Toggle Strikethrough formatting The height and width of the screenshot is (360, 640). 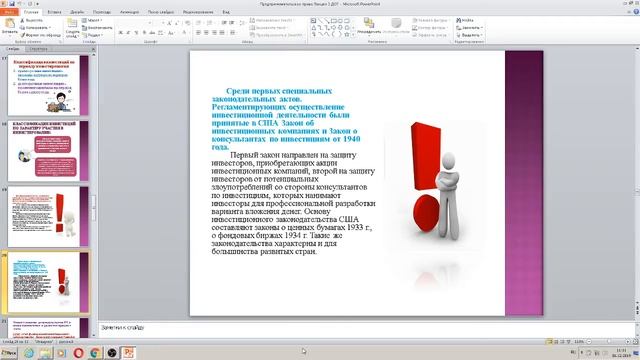tap(152, 33)
